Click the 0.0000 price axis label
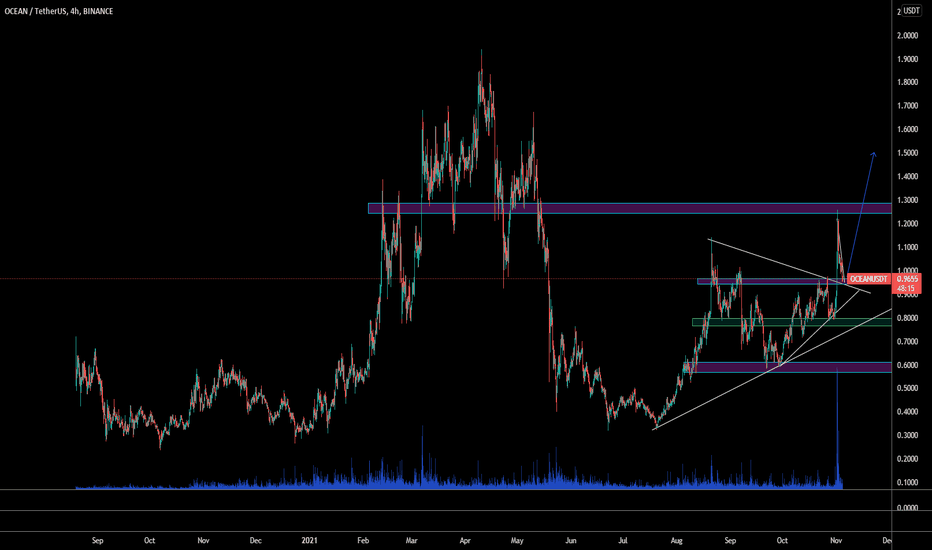Viewport: 932px width, 550px height. pyautogui.click(x=907, y=508)
